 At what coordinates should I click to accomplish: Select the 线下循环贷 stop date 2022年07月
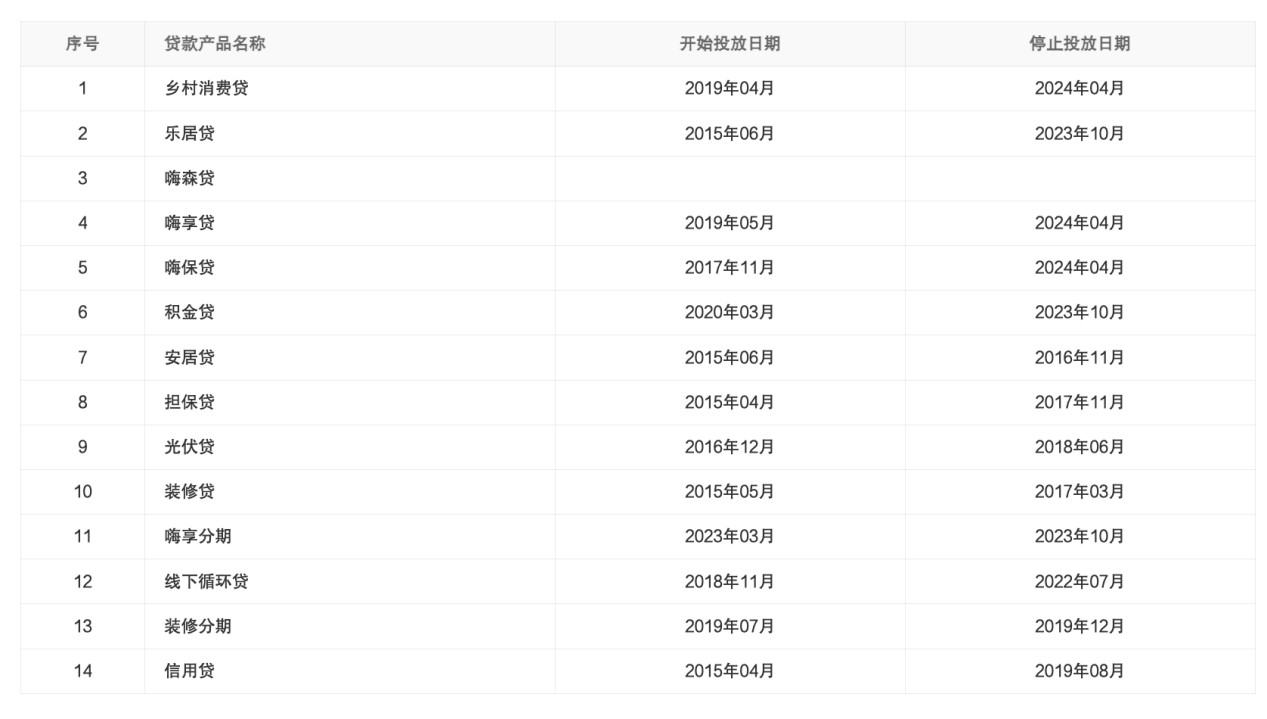[x=1080, y=581]
